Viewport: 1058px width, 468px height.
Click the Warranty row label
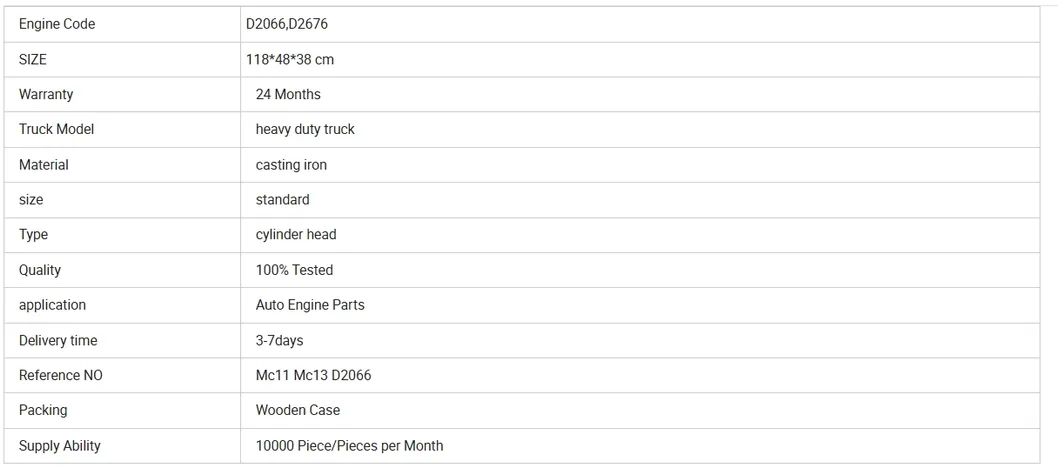[46, 94]
